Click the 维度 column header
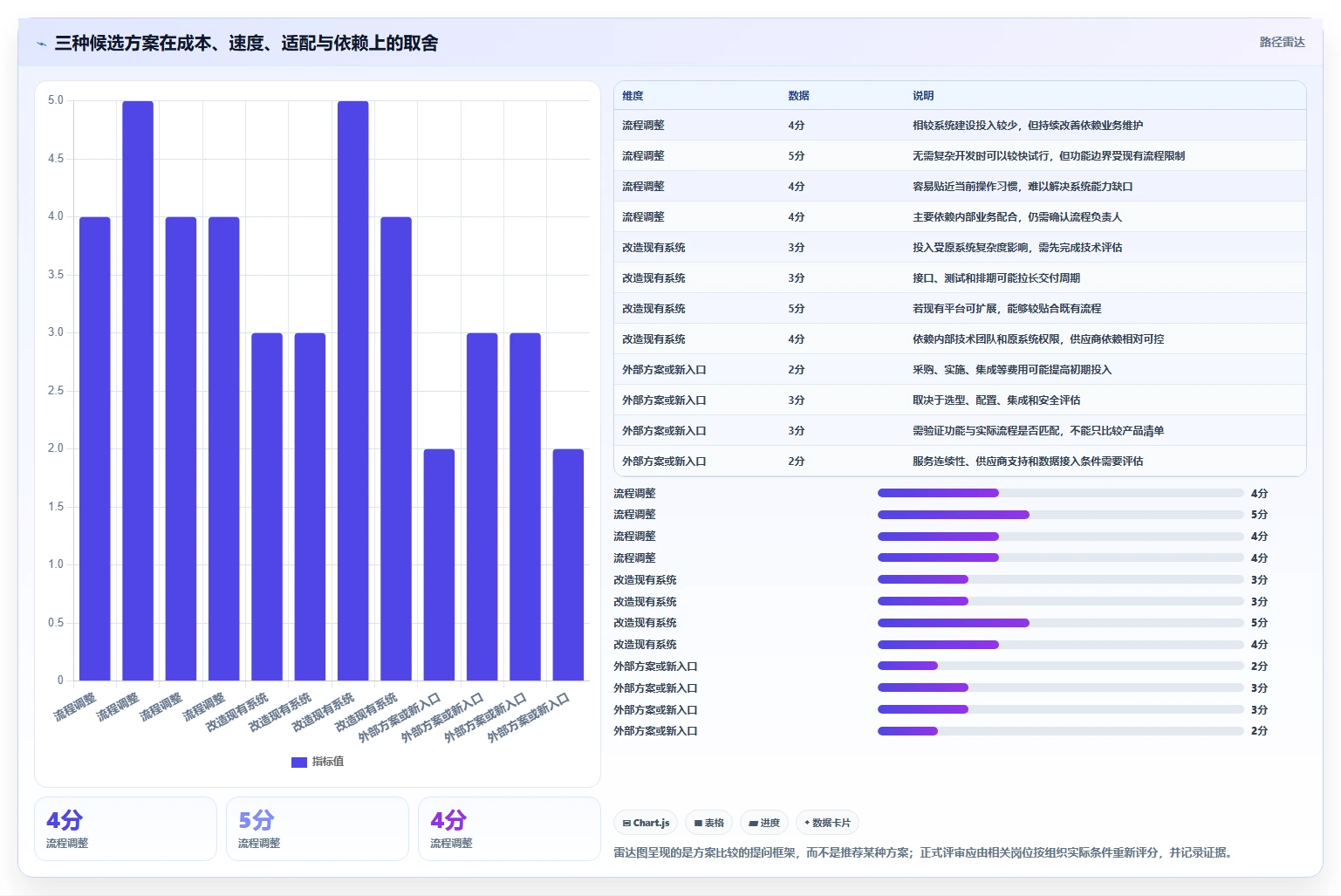Image resolution: width=1341 pixels, height=896 pixels. [633, 96]
